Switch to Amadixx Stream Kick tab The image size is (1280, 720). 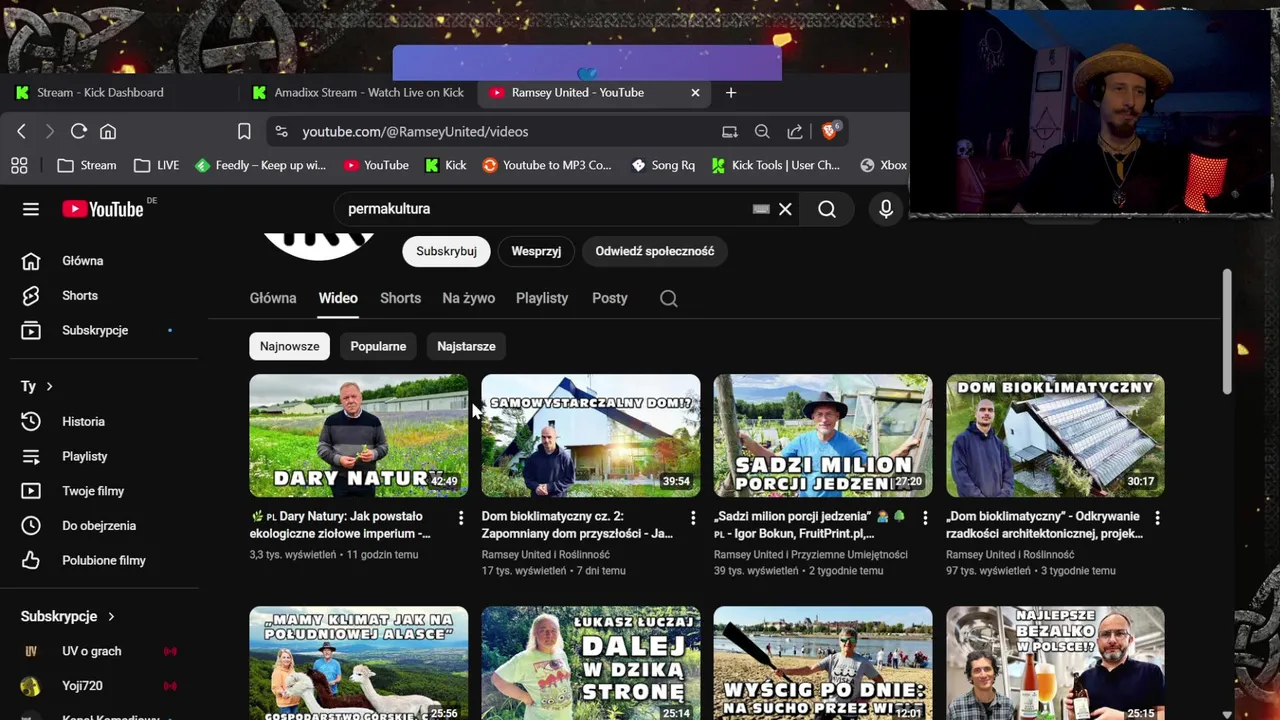(358, 92)
